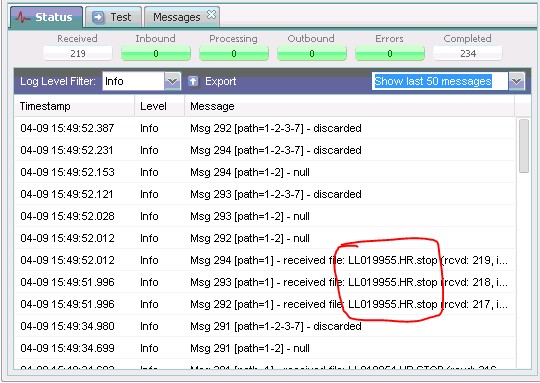Sort by the Message column header
This screenshot has width=540, height=383.
point(350,106)
